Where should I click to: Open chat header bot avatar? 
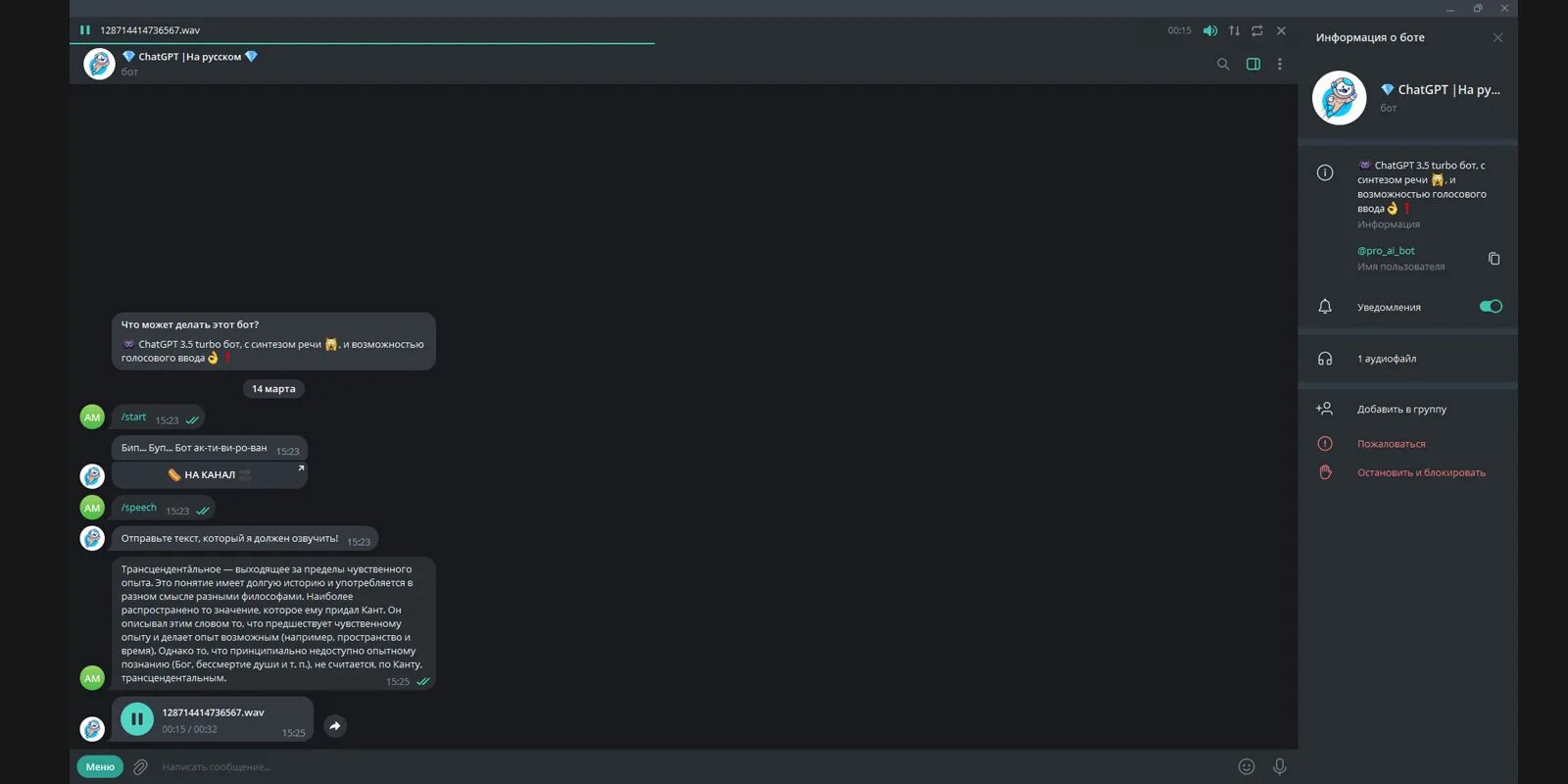coord(99,64)
